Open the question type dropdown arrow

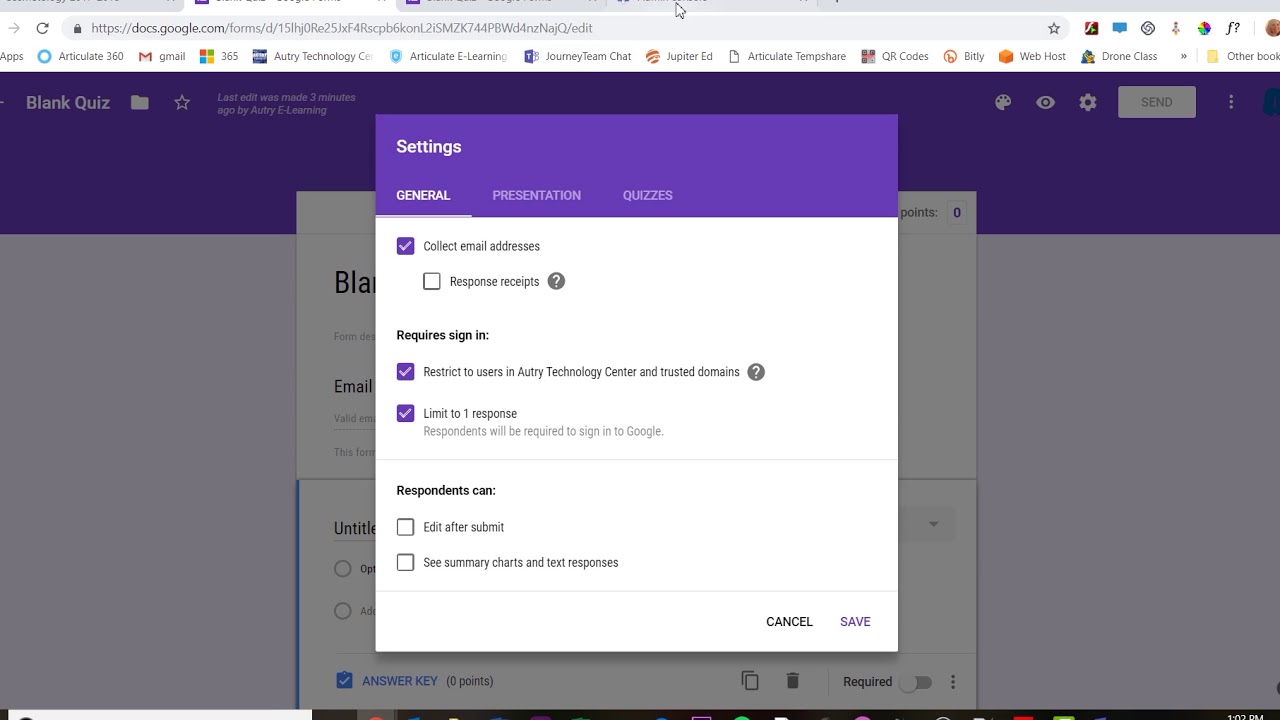click(933, 524)
